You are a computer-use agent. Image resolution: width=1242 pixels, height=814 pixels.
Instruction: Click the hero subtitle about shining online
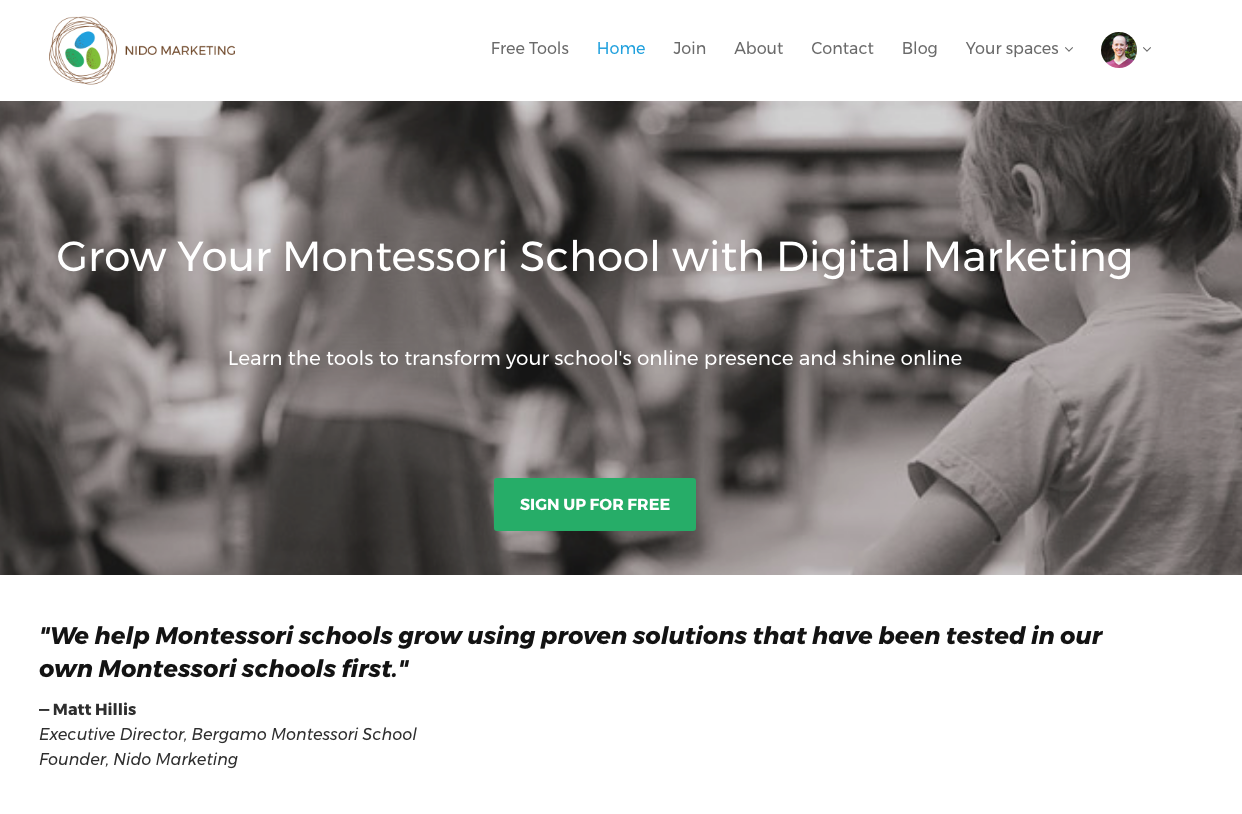coord(595,358)
